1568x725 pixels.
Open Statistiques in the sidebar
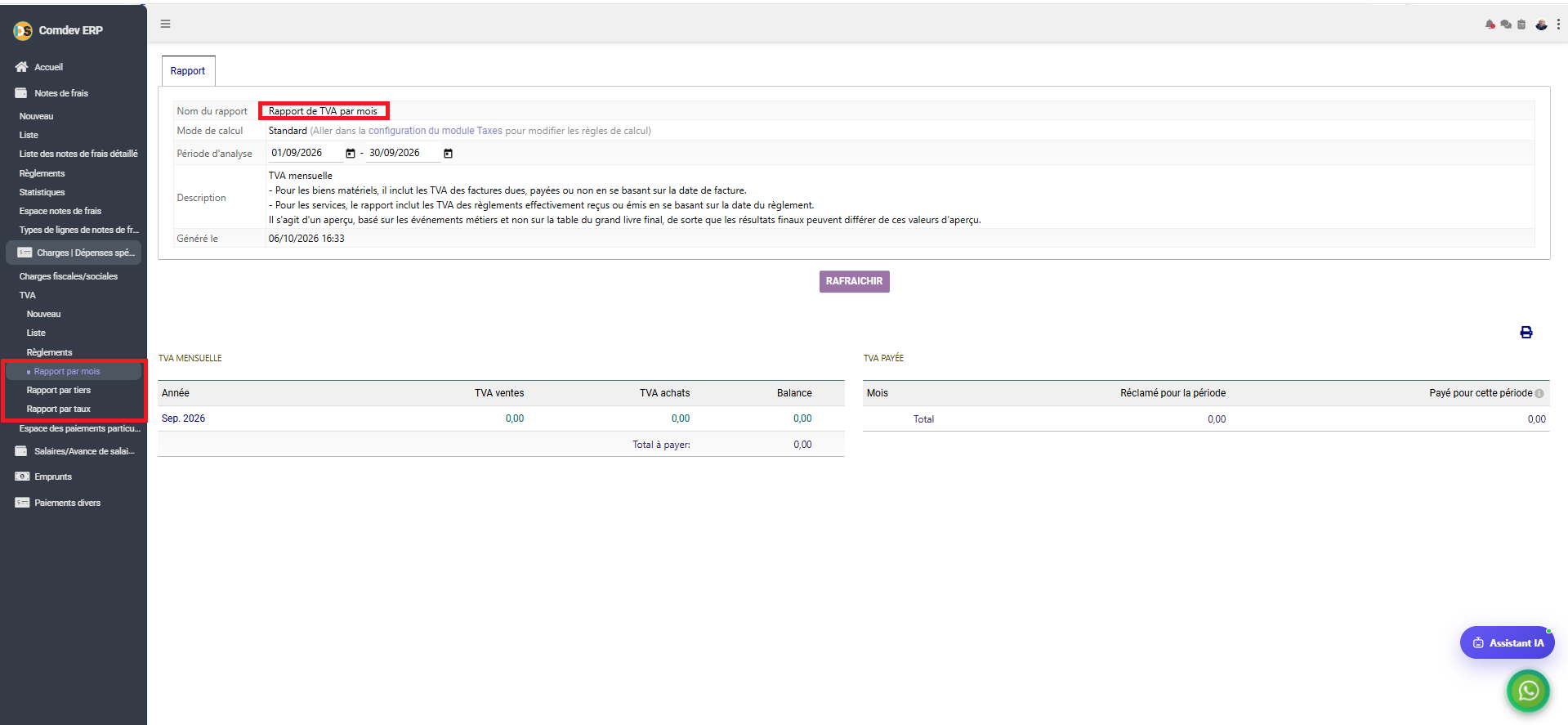42,192
